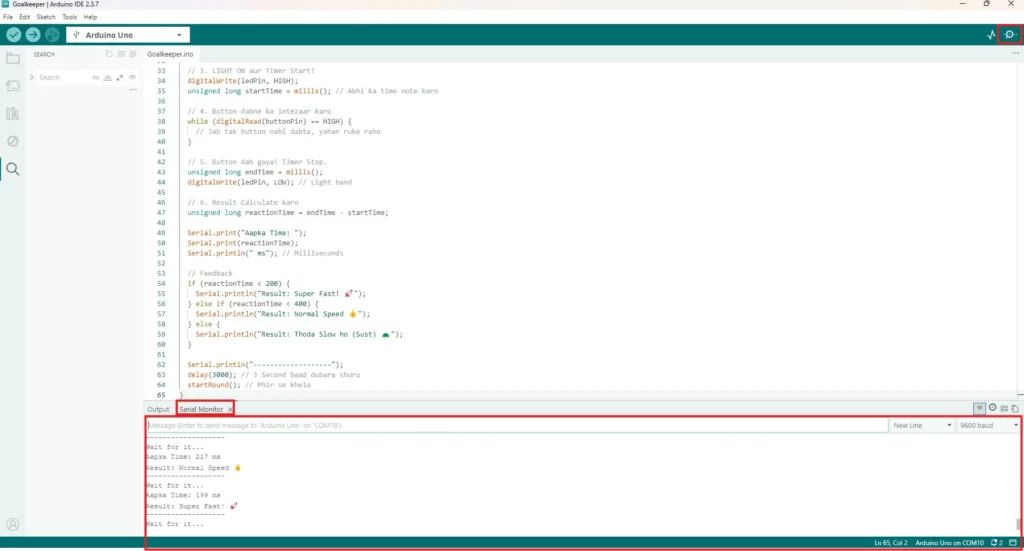
Task: Open the Library Manager sidebar icon
Action: pyautogui.click(x=13, y=114)
